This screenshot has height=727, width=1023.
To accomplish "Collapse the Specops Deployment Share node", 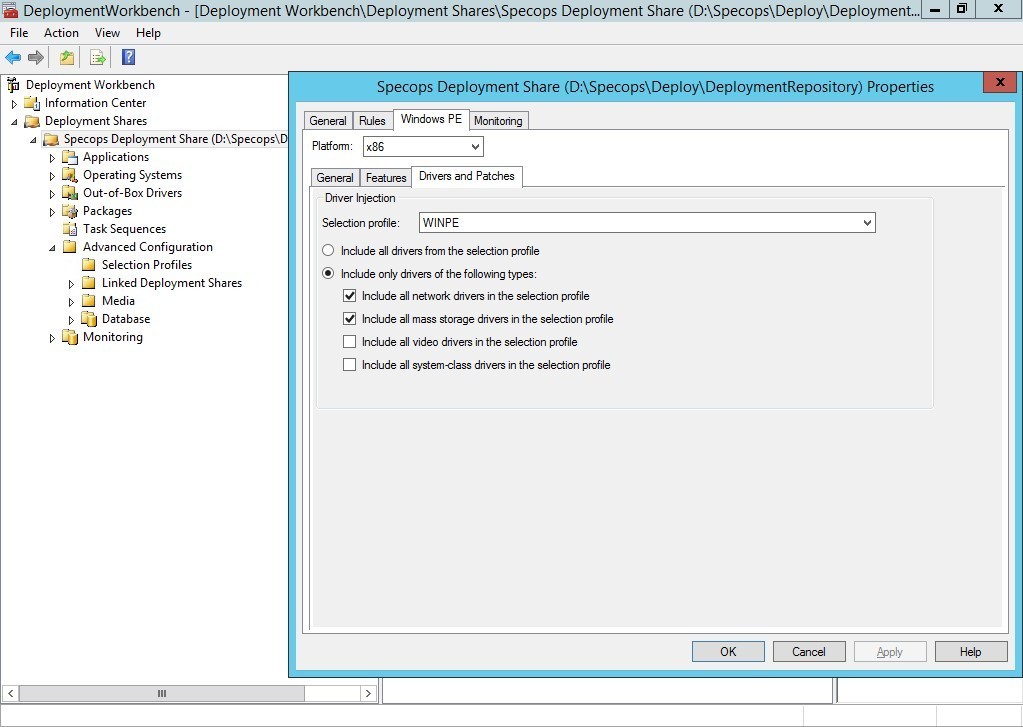I will click(x=33, y=140).
